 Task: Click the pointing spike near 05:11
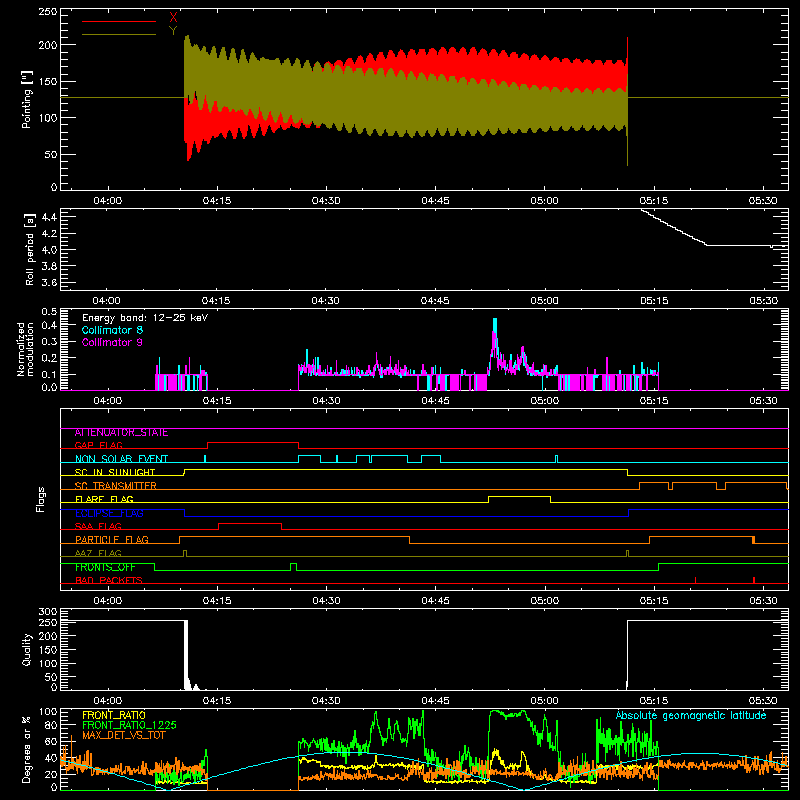pyautogui.click(x=628, y=101)
